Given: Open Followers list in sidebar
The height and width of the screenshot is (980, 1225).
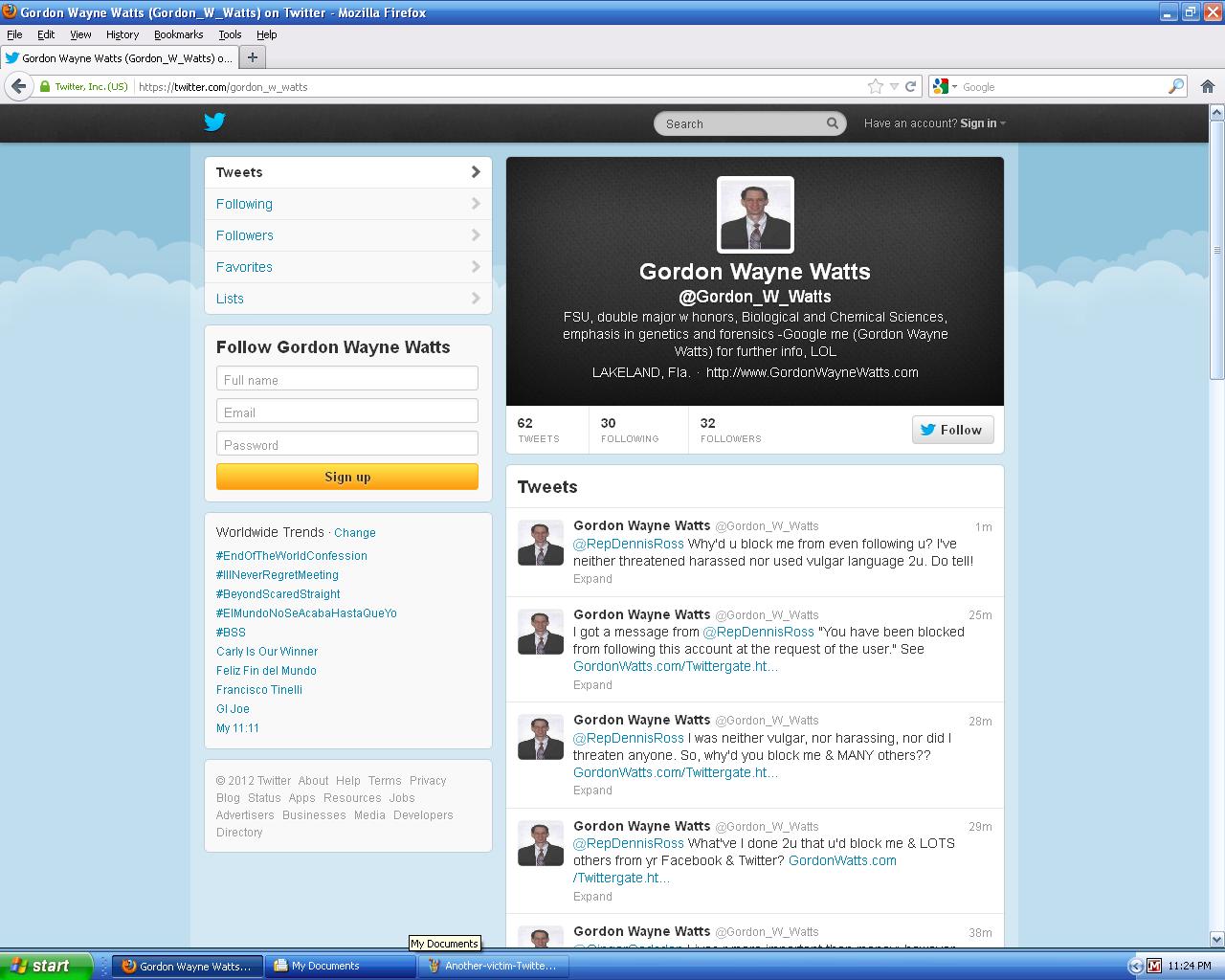Looking at the screenshot, I should point(348,235).
